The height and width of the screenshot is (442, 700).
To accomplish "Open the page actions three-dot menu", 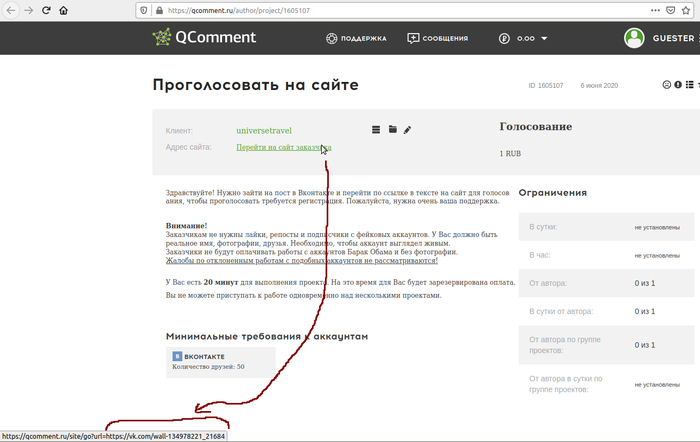I will [655, 10].
